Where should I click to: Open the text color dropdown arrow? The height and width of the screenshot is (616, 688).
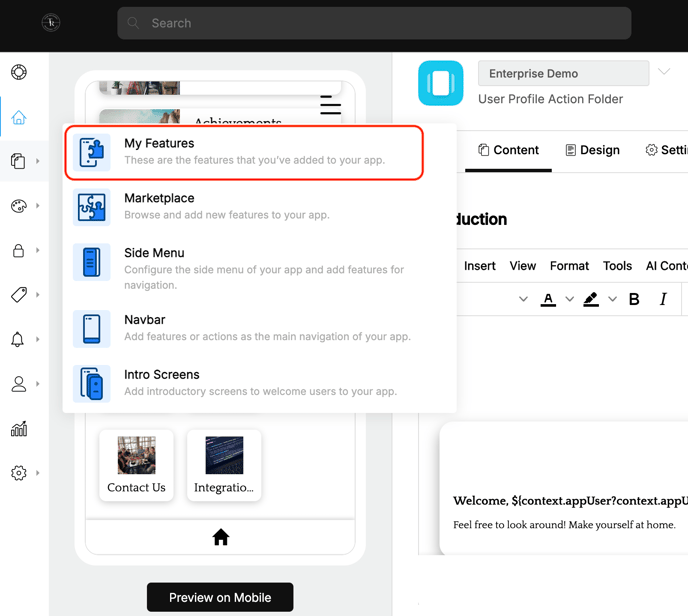pos(570,299)
